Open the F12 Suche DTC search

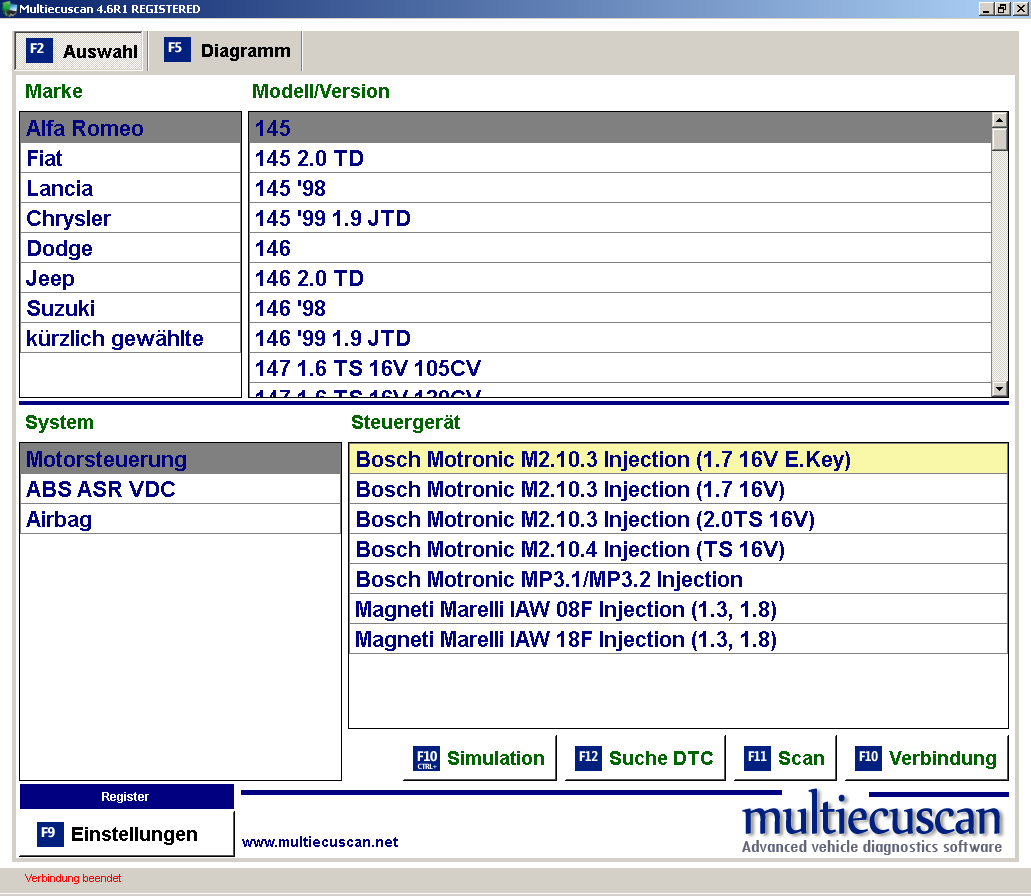[644, 758]
